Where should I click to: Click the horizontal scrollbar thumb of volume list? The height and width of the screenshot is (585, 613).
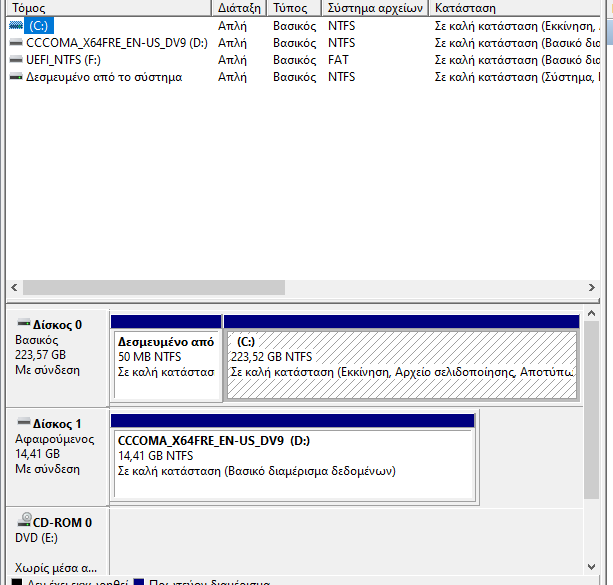pyautogui.click(x=154, y=287)
